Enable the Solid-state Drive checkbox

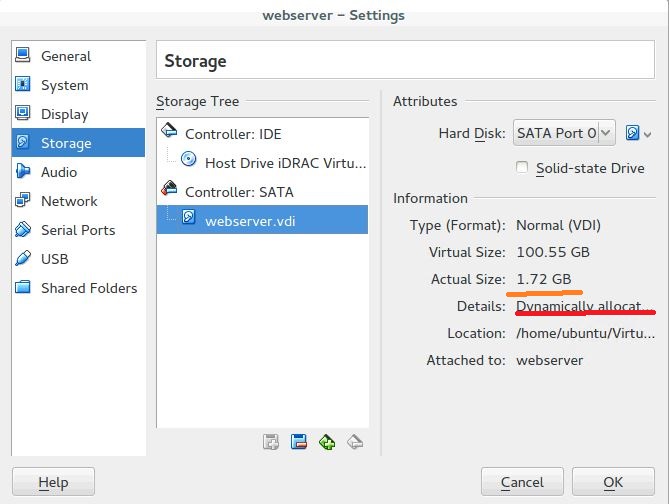(522, 167)
